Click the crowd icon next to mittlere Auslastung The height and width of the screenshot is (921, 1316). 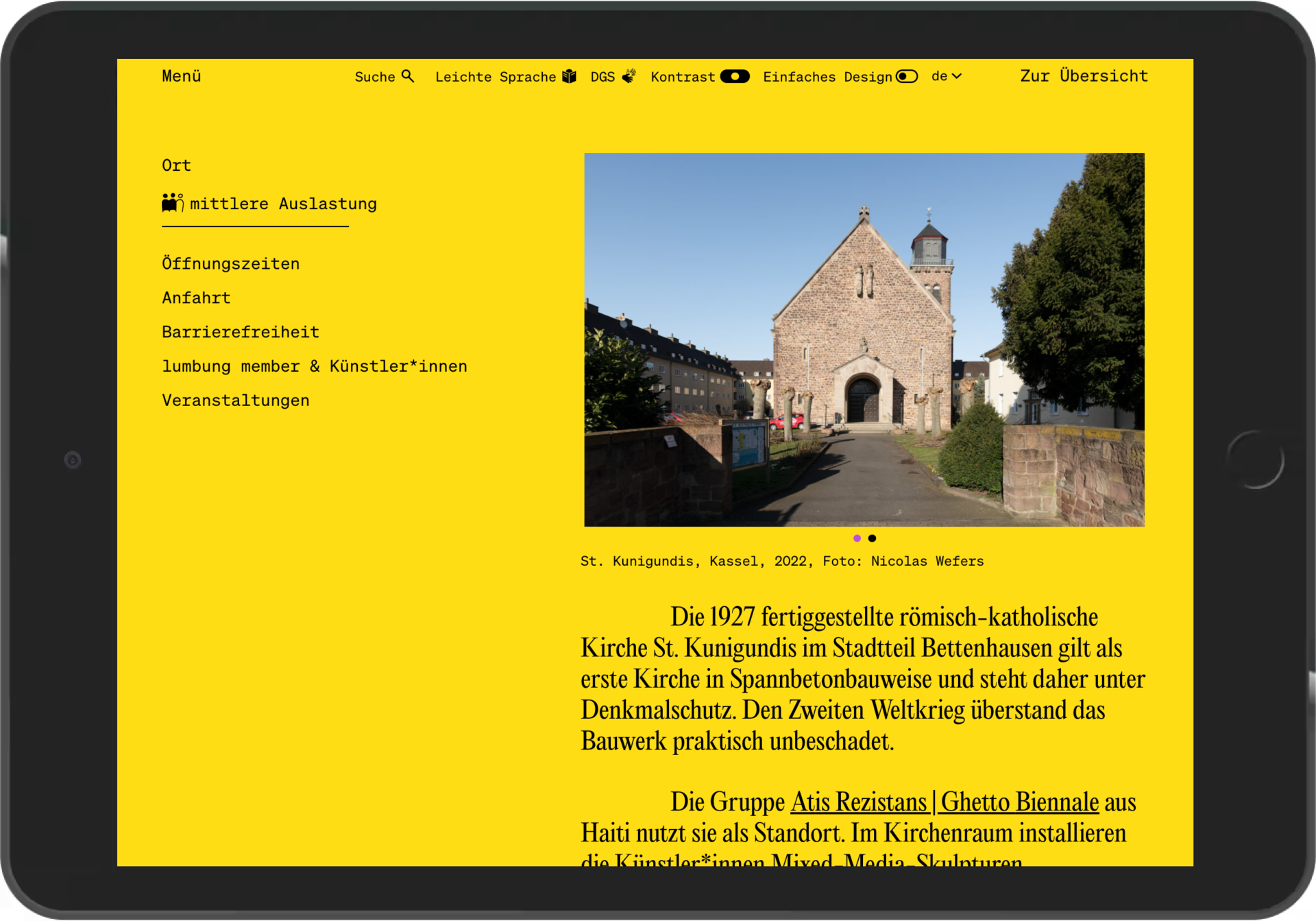(x=173, y=202)
